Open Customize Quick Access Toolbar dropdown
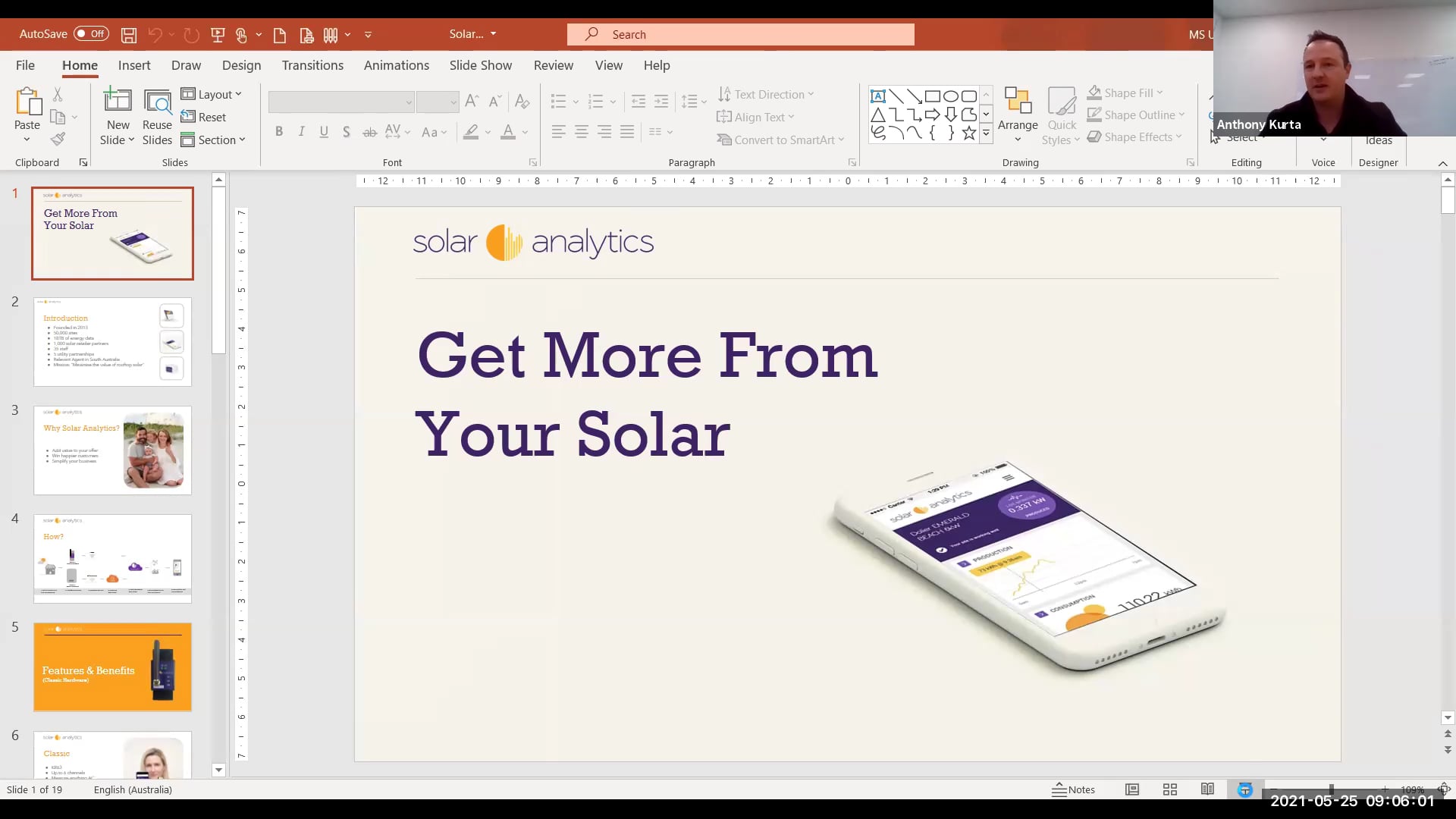The width and height of the screenshot is (1456, 819). (368, 34)
